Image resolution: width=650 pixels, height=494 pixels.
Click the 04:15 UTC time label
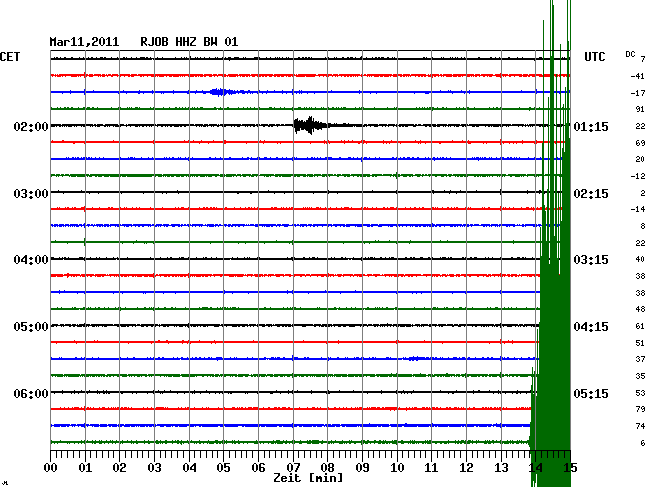(x=591, y=327)
